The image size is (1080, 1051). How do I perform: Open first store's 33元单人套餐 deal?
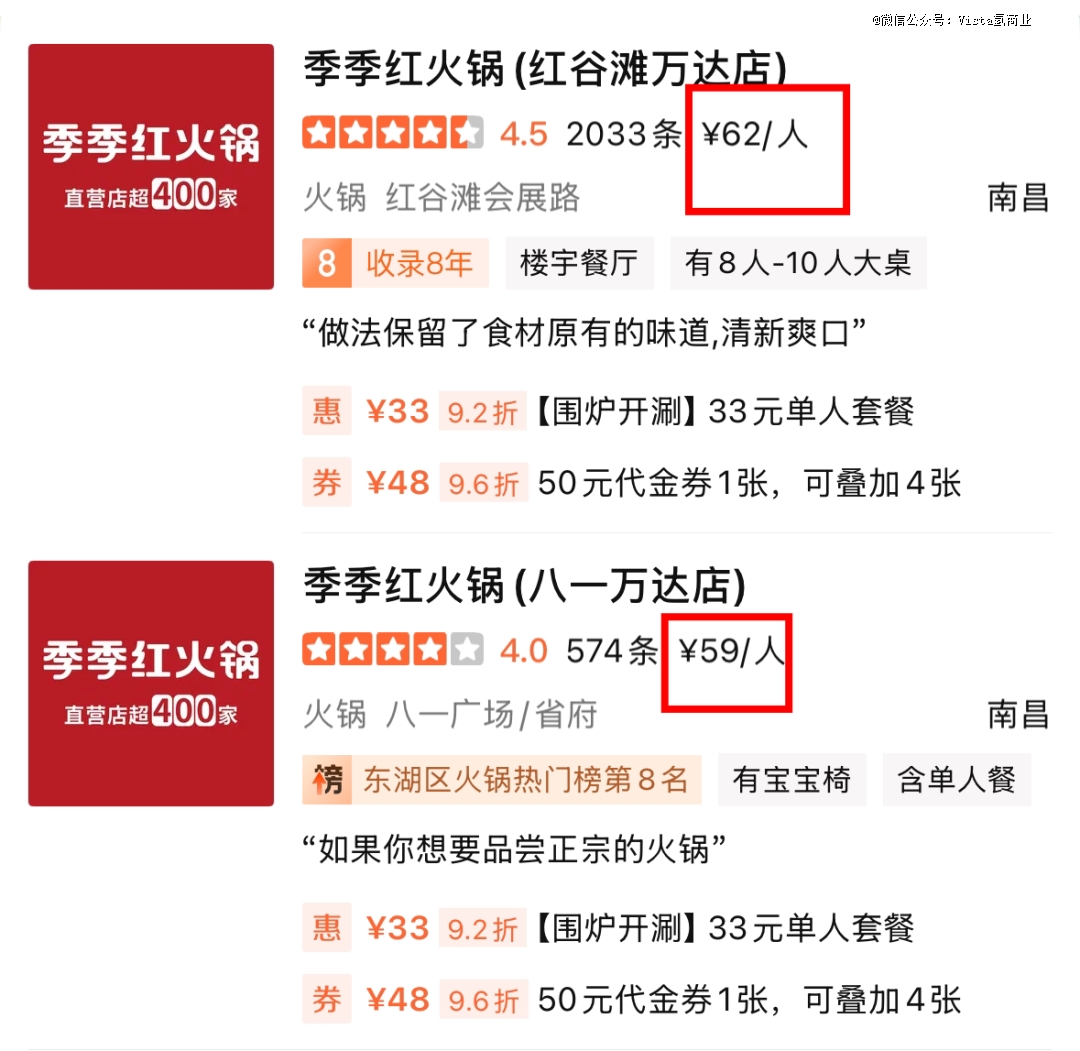(x=725, y=411)
